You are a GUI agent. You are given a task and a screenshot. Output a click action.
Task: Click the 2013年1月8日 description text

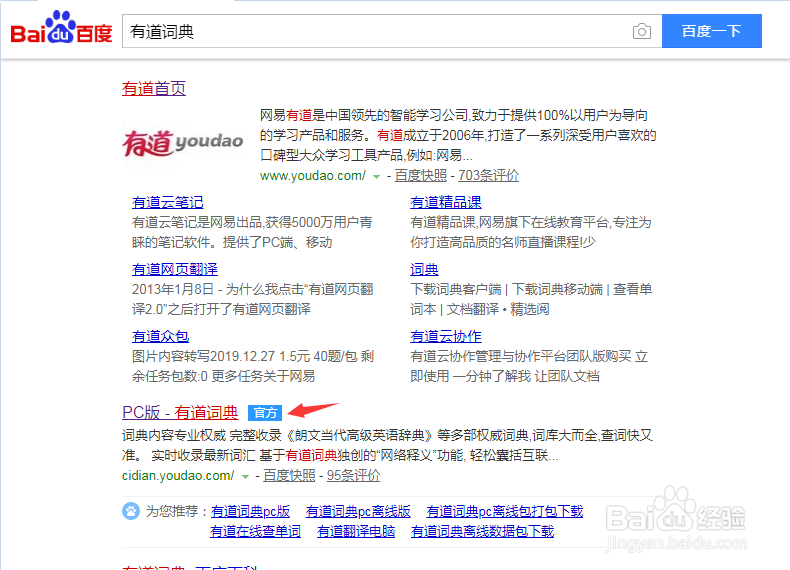tap(253, 299)
